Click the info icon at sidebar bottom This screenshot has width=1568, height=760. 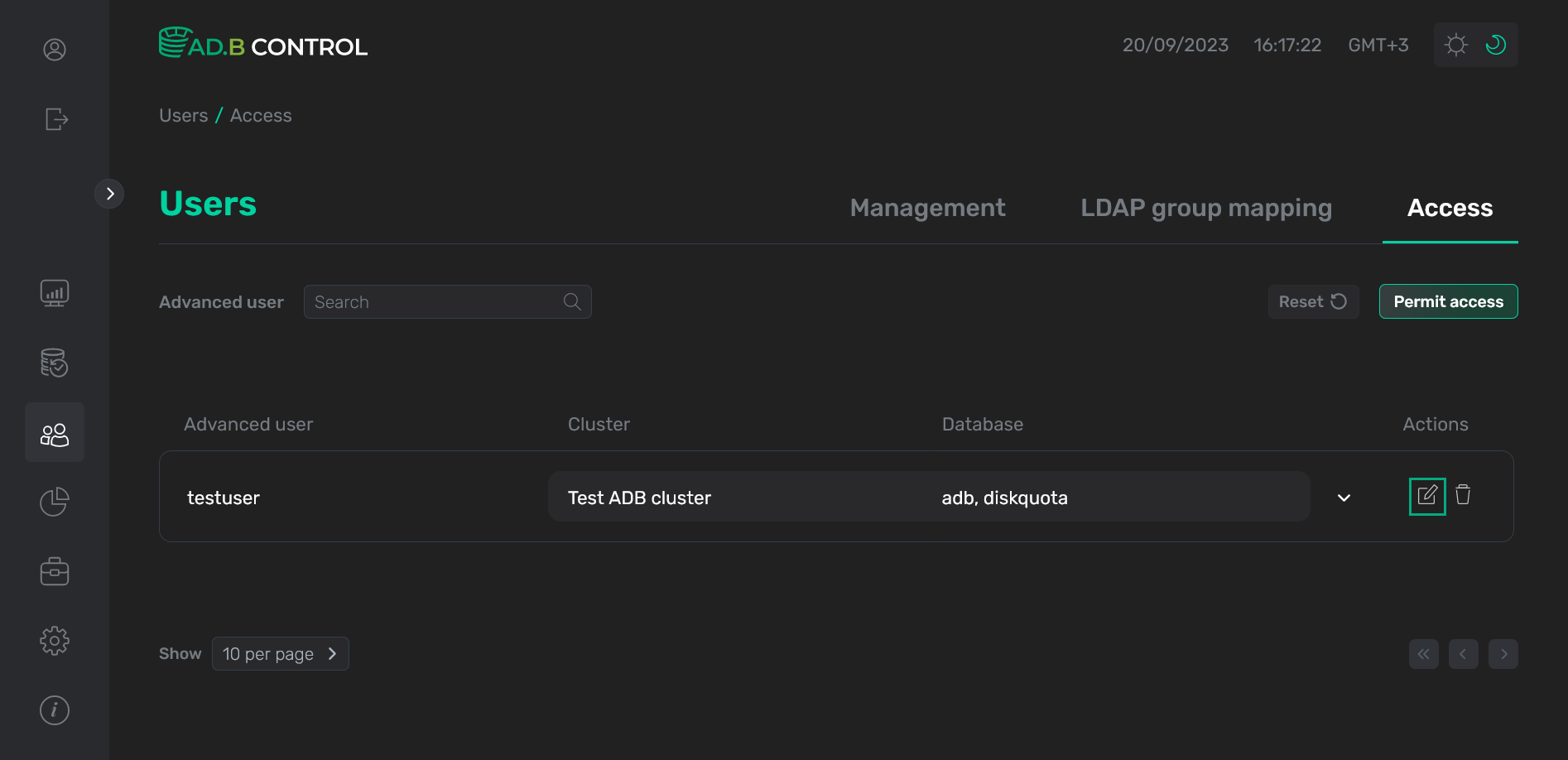pyautogui.click(x=54, y=709)
